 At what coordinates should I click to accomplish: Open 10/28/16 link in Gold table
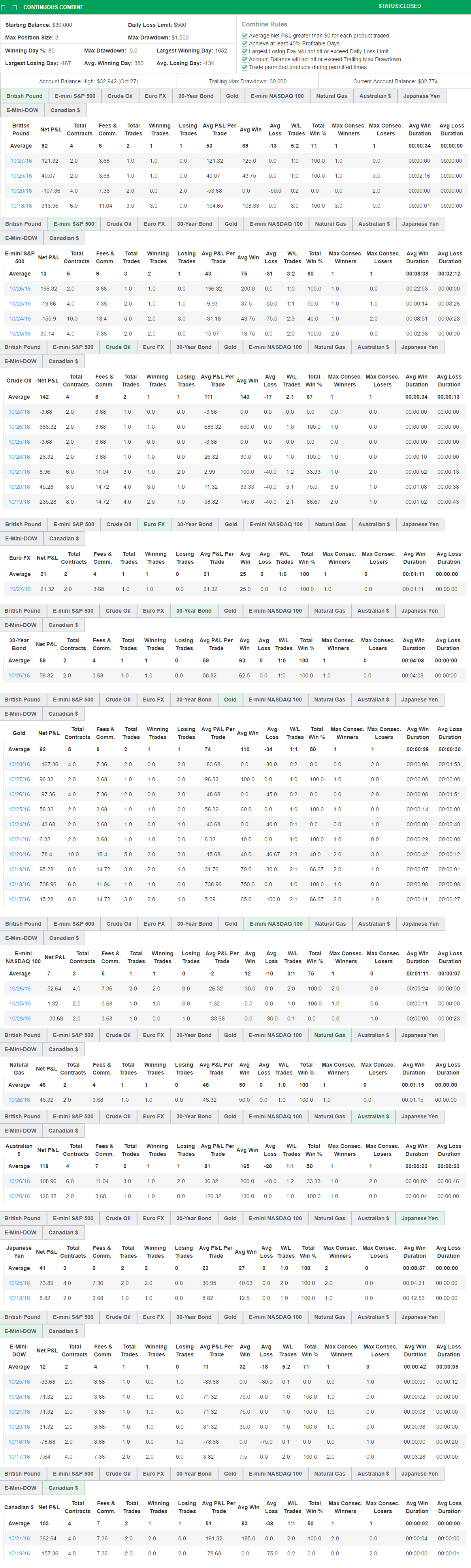[x=19, y=765]
